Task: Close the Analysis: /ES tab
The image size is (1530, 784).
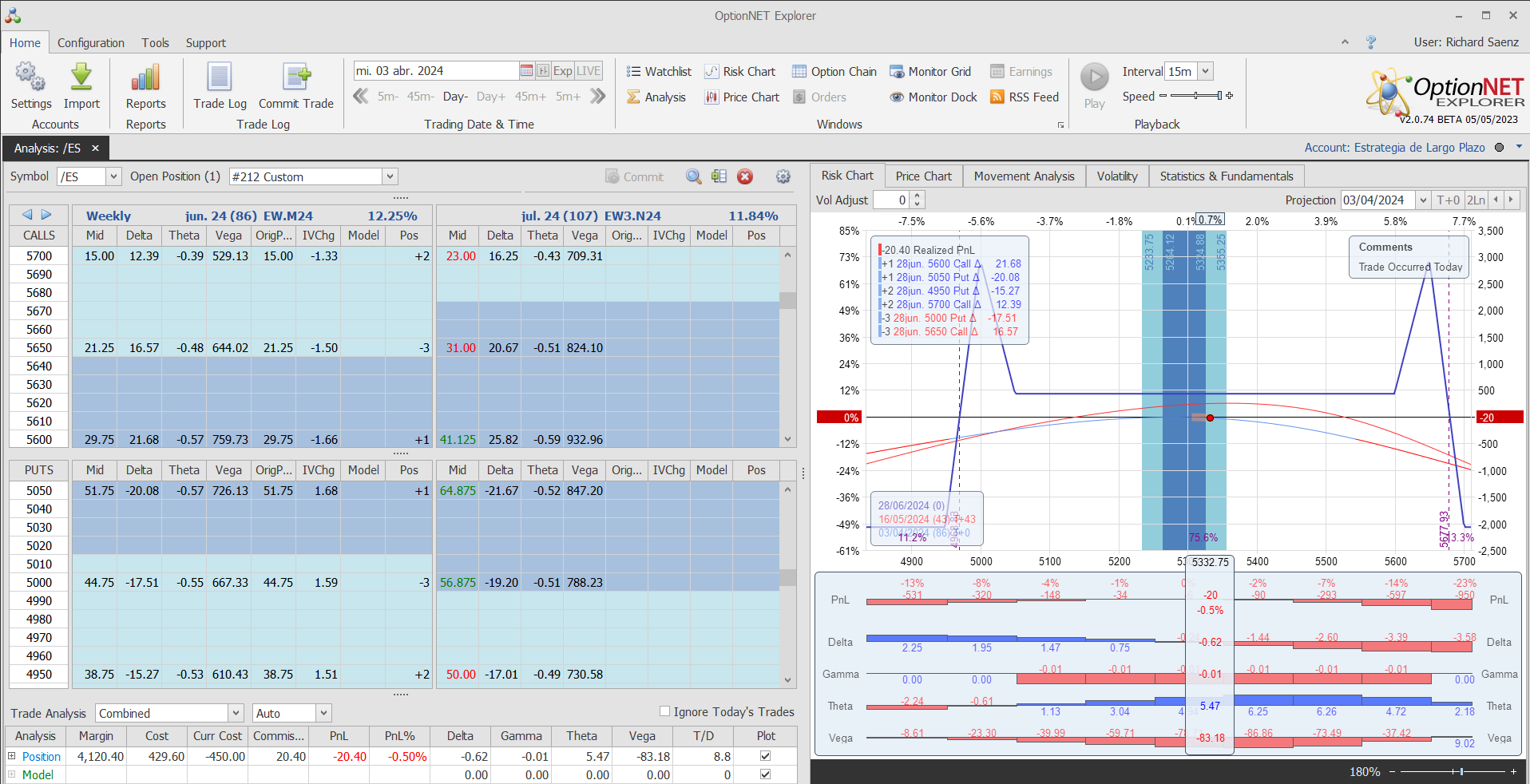Action: pos(95,148)
